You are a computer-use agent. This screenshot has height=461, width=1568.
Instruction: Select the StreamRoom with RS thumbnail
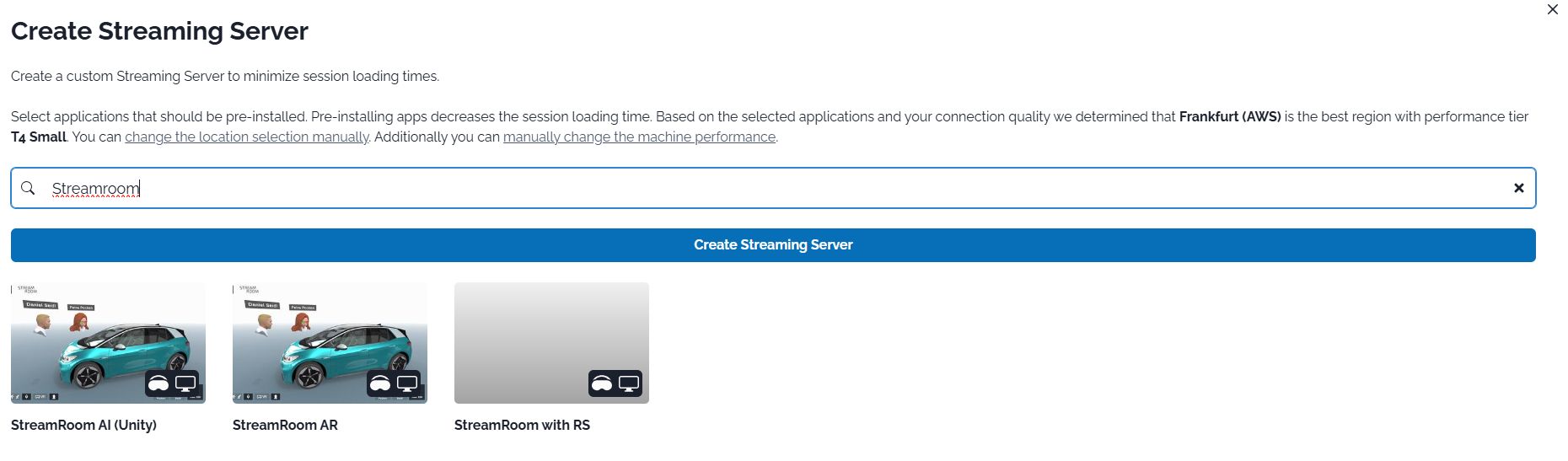click(551, 343)
